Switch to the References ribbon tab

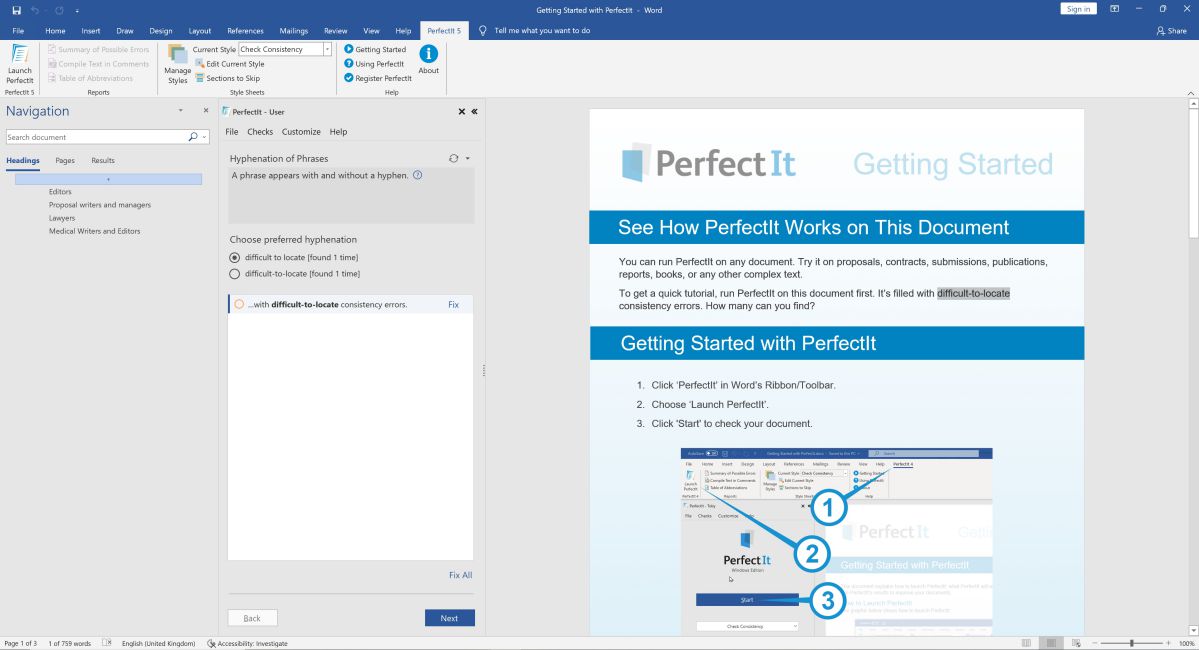(x=245, y=31)
